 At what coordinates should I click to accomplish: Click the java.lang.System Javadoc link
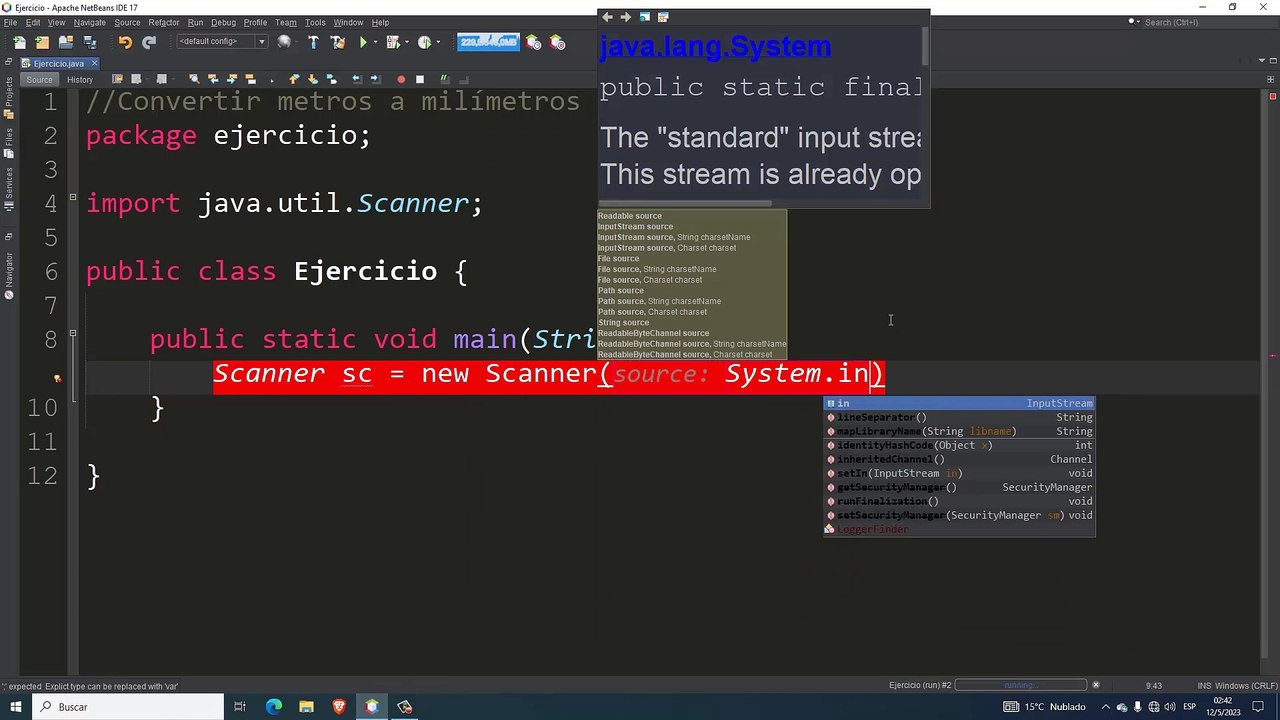click(x=714, y=46)
